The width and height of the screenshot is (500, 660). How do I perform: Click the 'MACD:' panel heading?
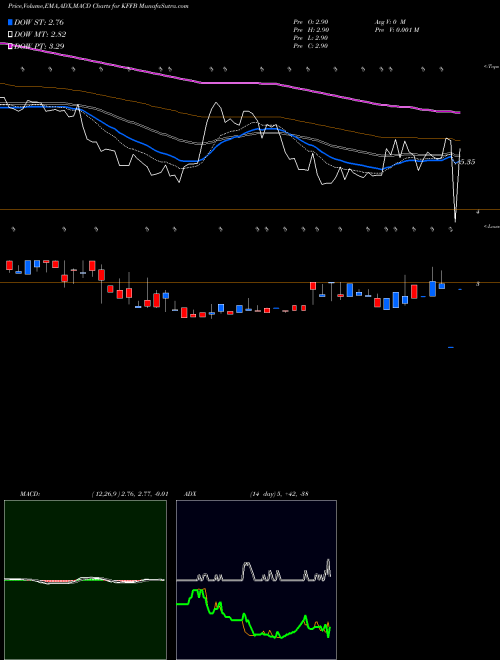(x=30, y=494)
